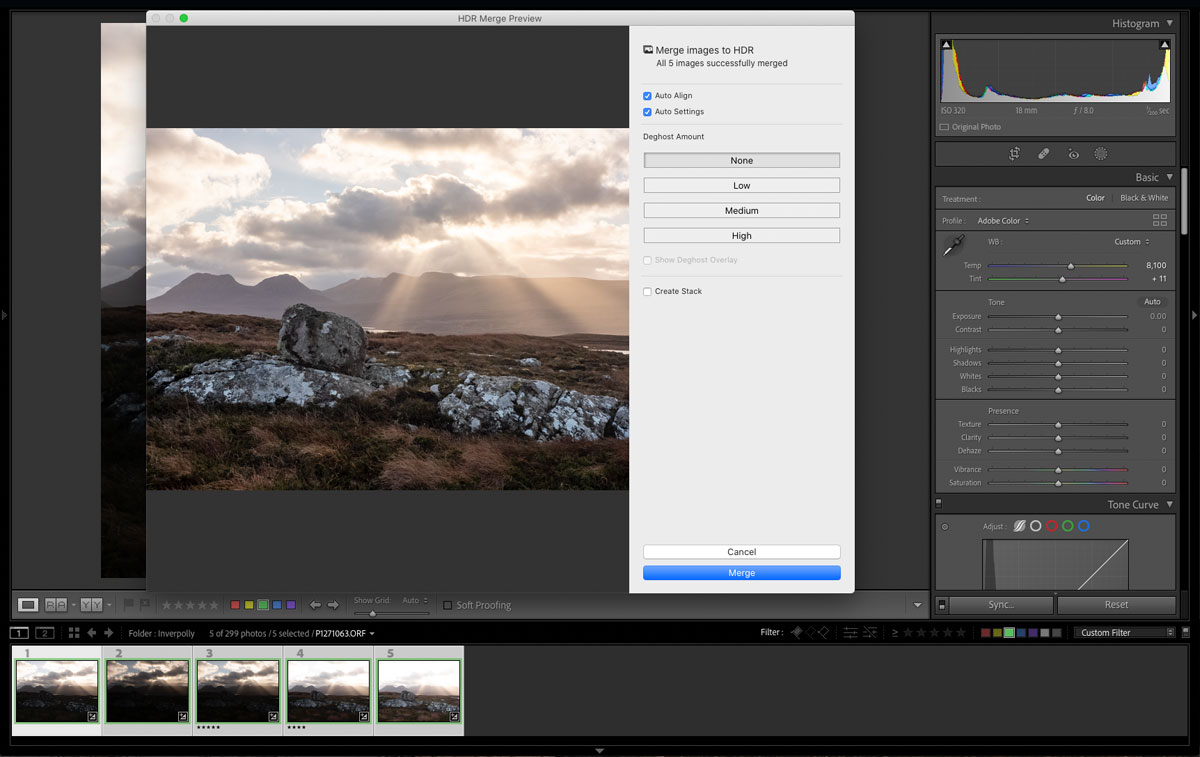Set Deghost Amount to Medium
The height and width of the screenshot is (757, 1200).
tap(741, 211)
